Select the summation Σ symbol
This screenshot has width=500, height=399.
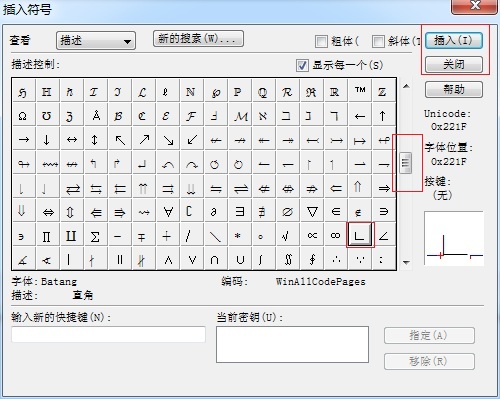(96, 235)
